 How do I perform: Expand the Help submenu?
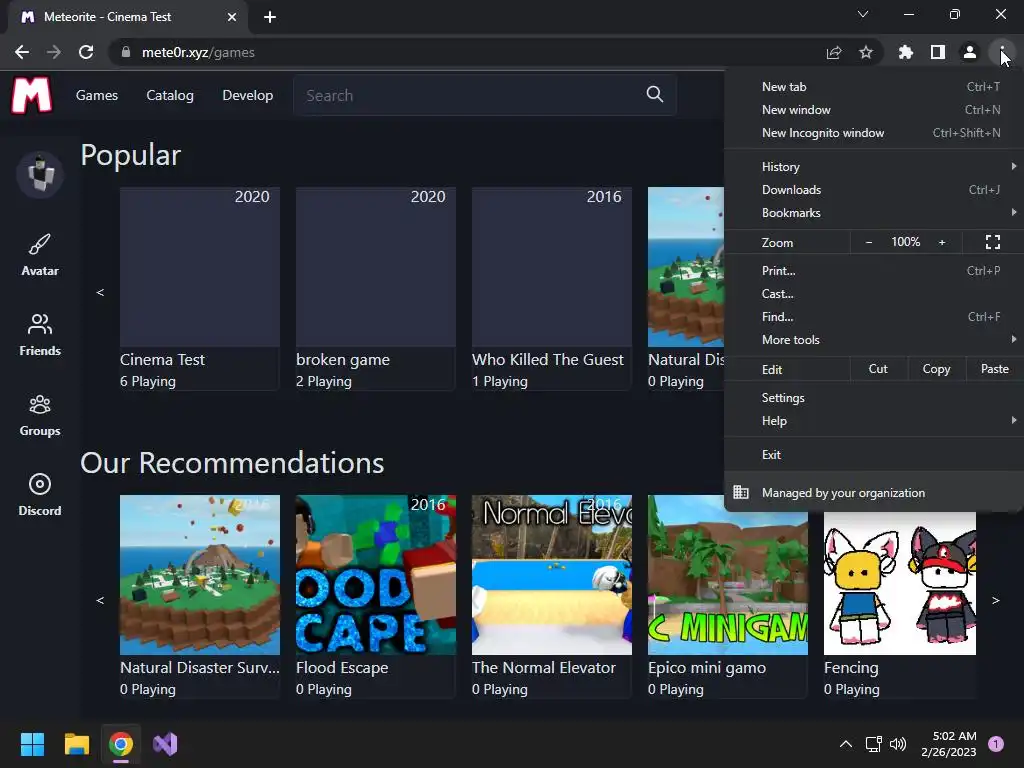874,421
